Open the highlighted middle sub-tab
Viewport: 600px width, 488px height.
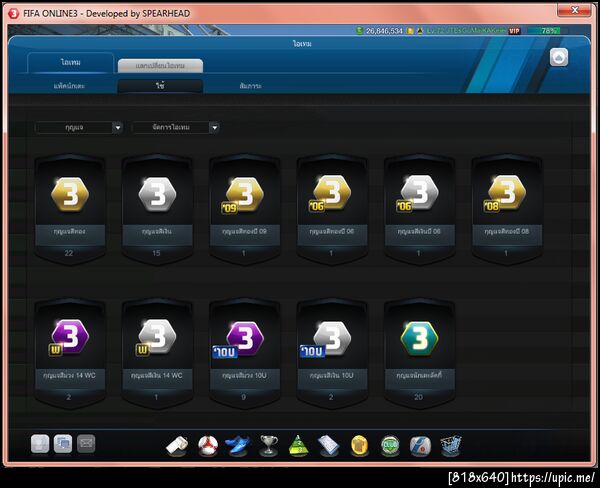160,86
